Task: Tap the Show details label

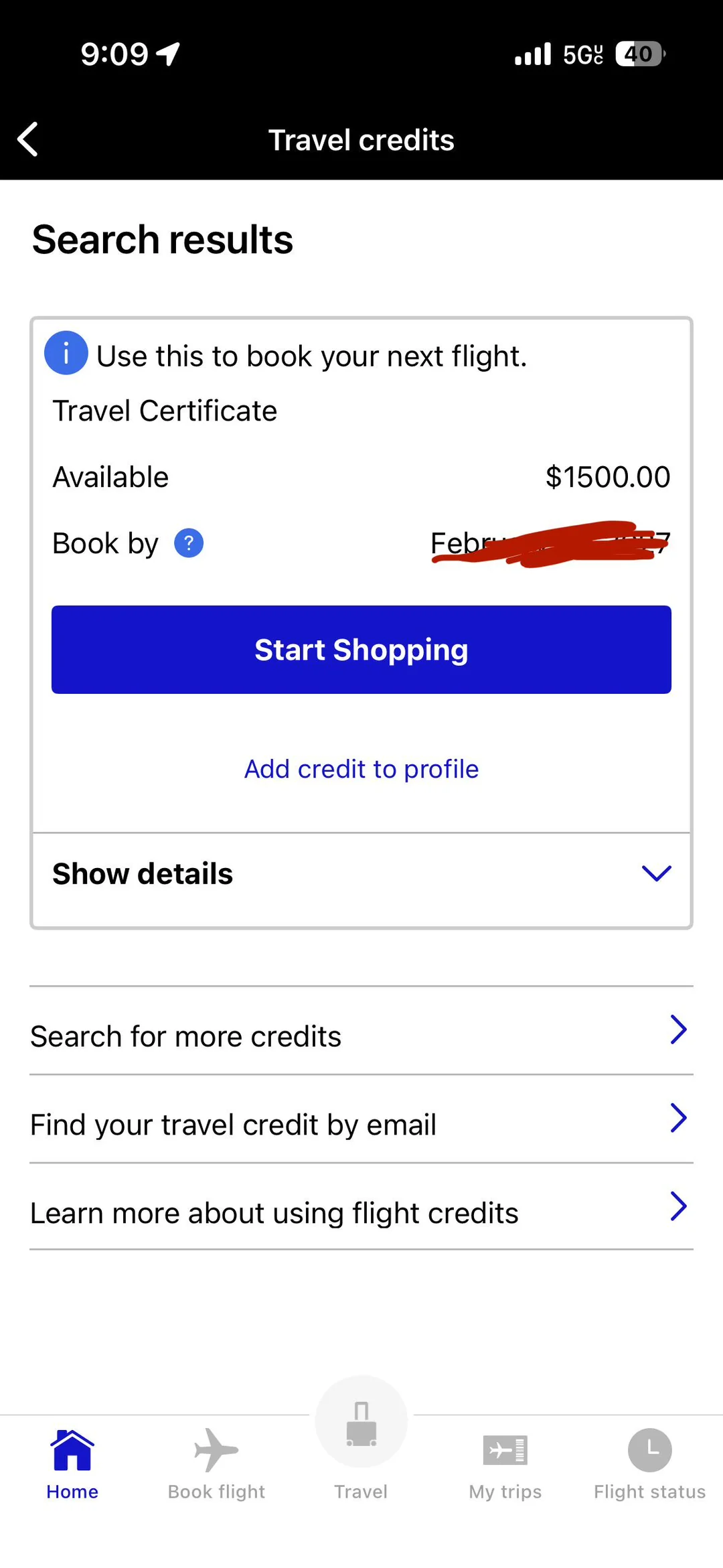Action: click(143, 874)
